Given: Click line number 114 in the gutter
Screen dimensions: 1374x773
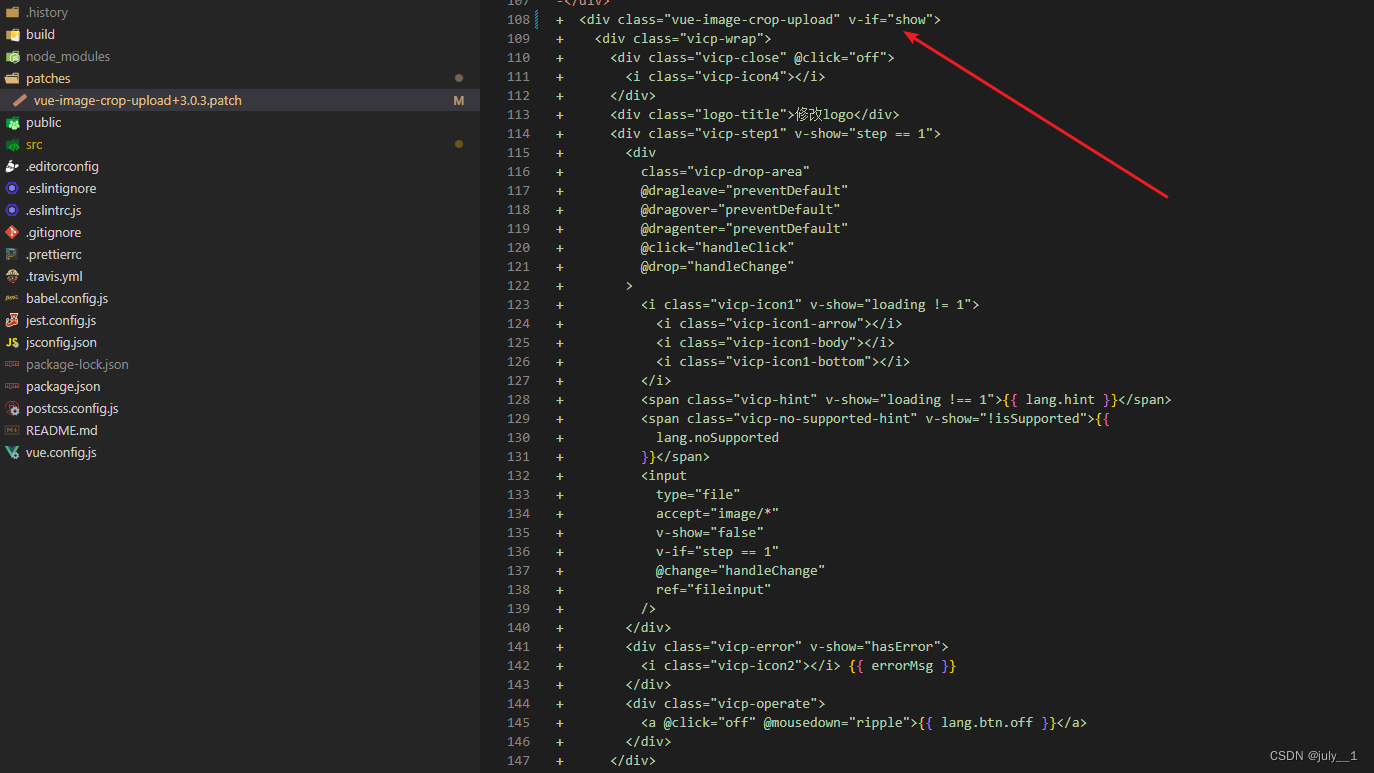Looking at the screenshot, I should point(518,134).
